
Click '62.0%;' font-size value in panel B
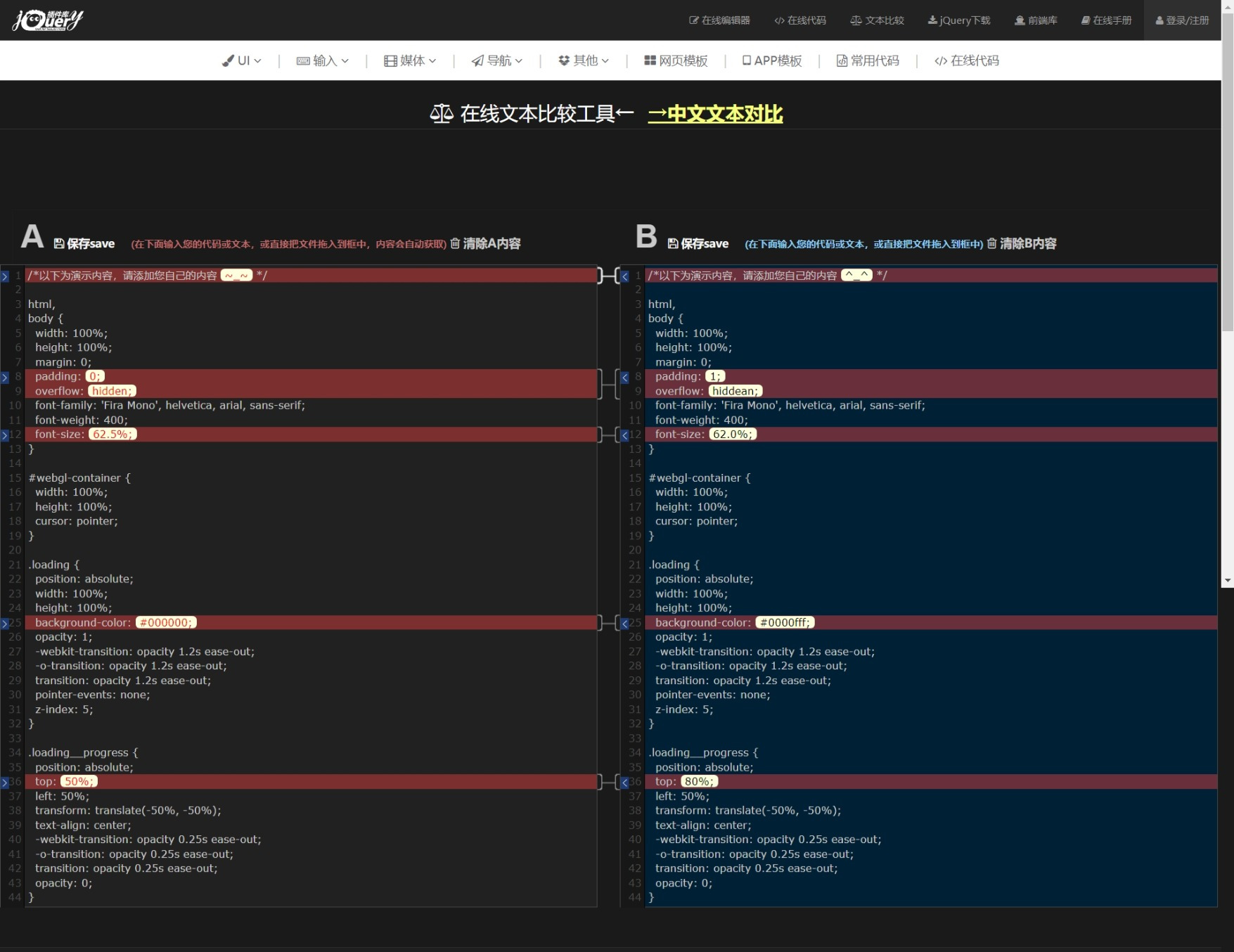tap(733, 434)
